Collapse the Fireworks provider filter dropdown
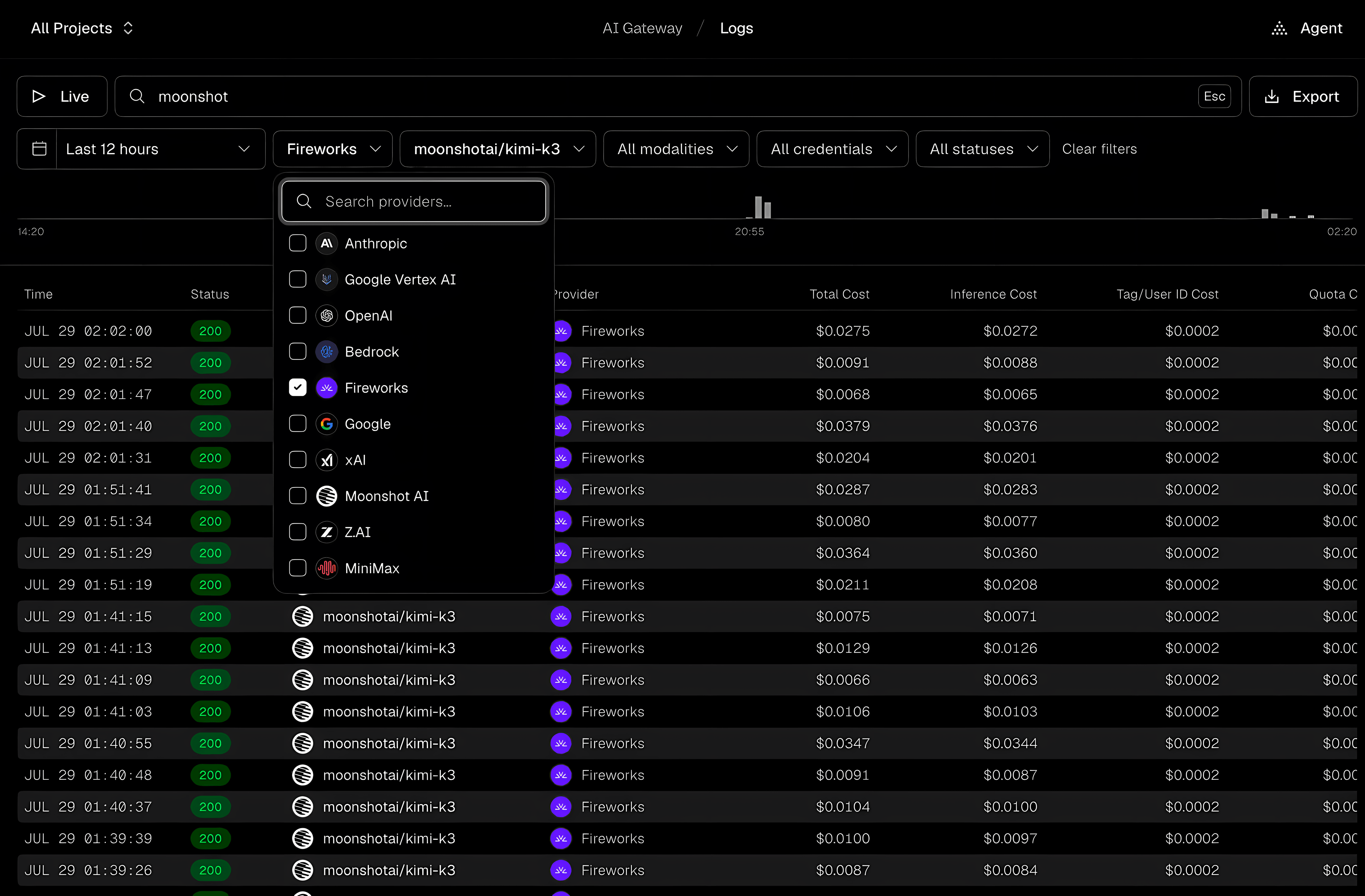This screenshot has height=896, width=1365. 333,149
